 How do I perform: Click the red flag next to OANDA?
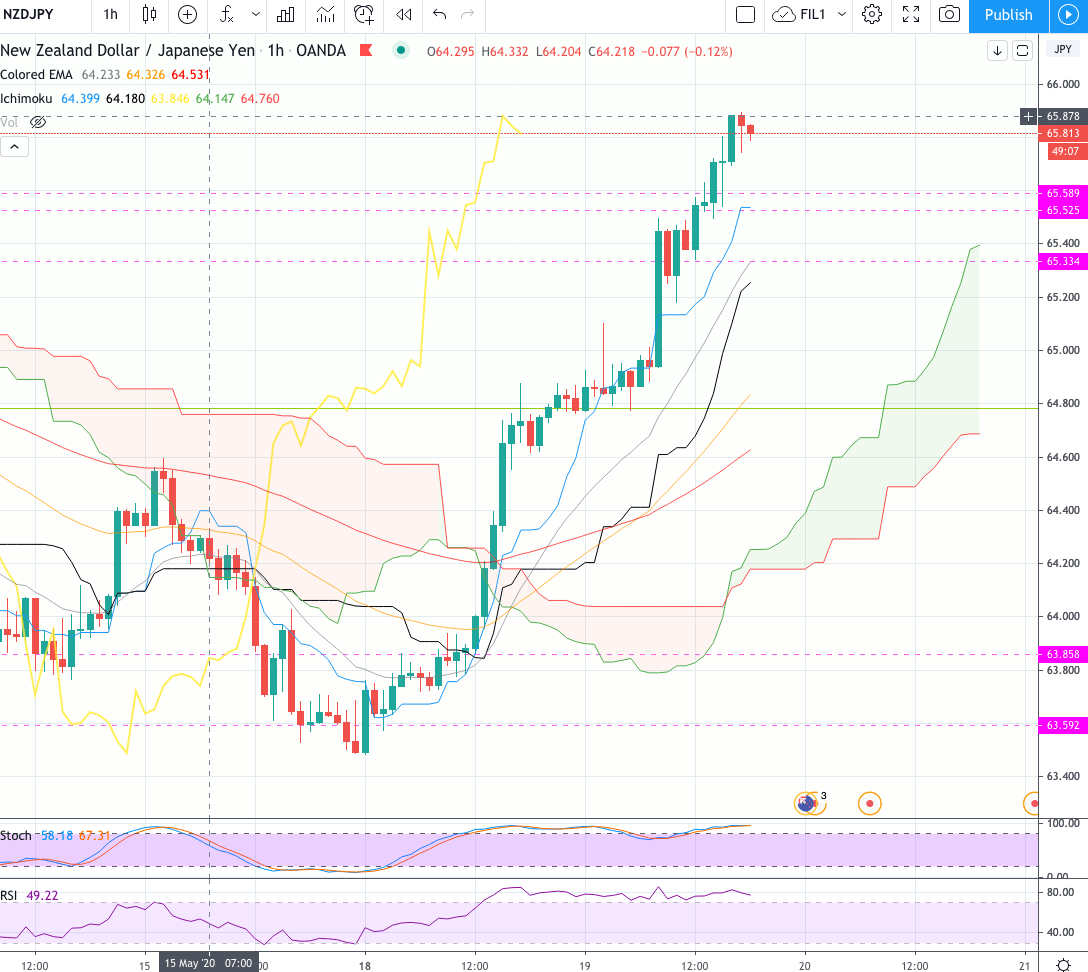366,50
